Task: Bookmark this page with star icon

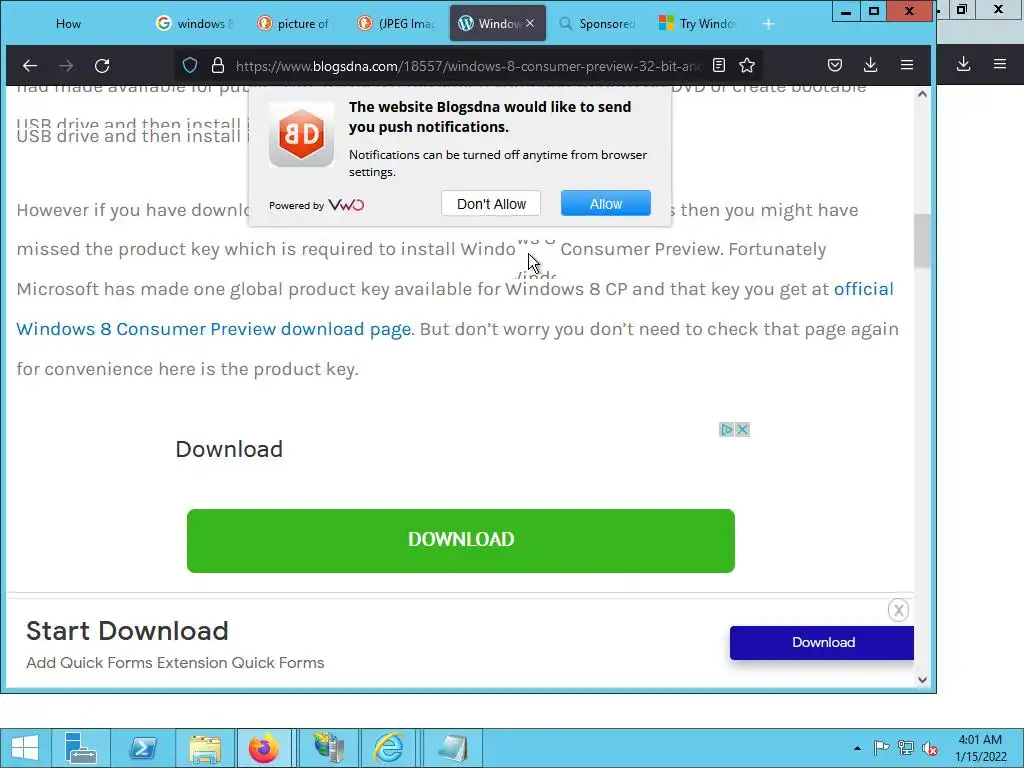Action: tap(747, 65)
